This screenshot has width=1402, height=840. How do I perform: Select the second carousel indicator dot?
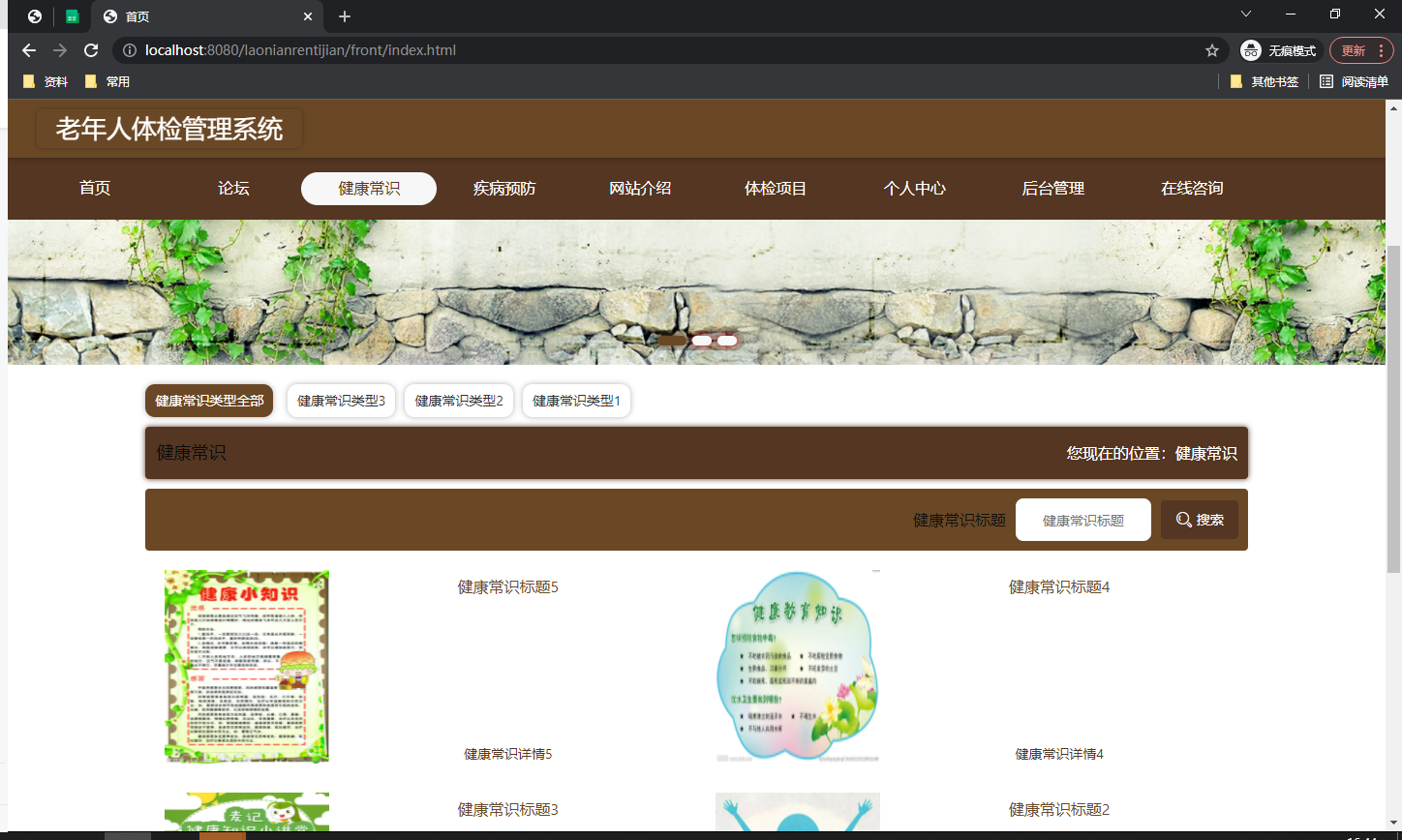tap(702, 341)
